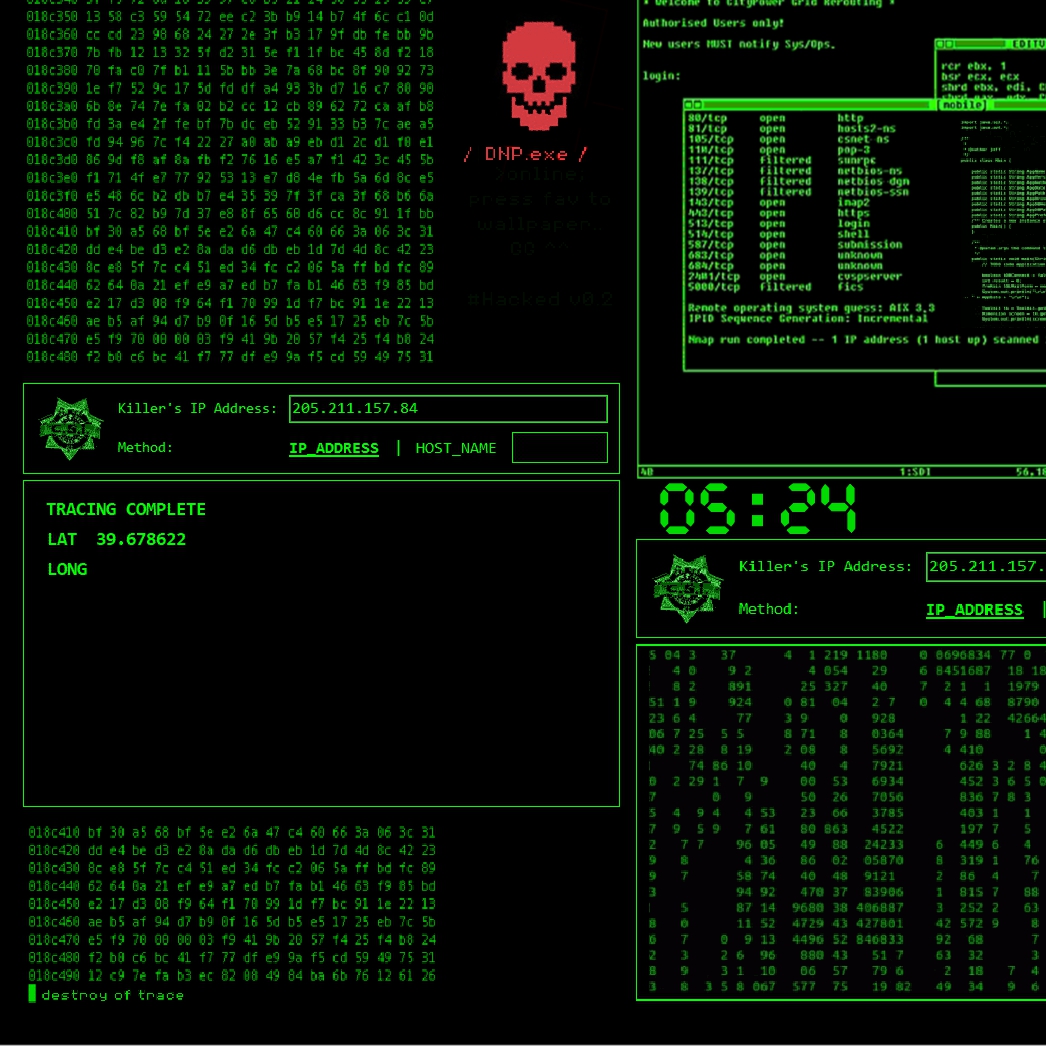The height and width of the screenshot is (1046, 1046).
Task: Focus the IP field showing 205.211.157.84
Action: click(x=448, y=409)
